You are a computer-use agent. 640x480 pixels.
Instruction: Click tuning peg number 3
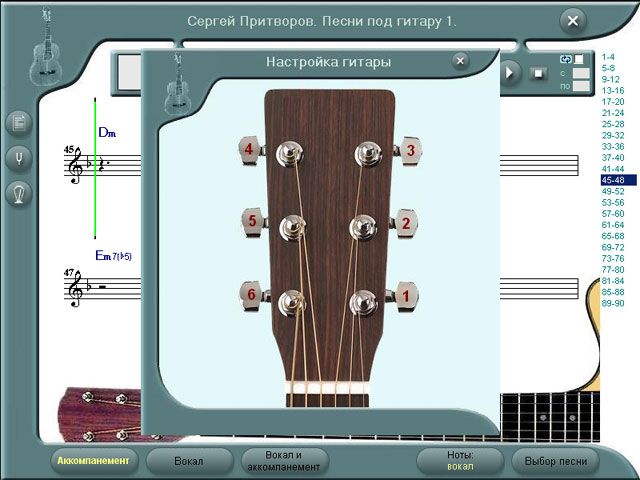point(408,151)
